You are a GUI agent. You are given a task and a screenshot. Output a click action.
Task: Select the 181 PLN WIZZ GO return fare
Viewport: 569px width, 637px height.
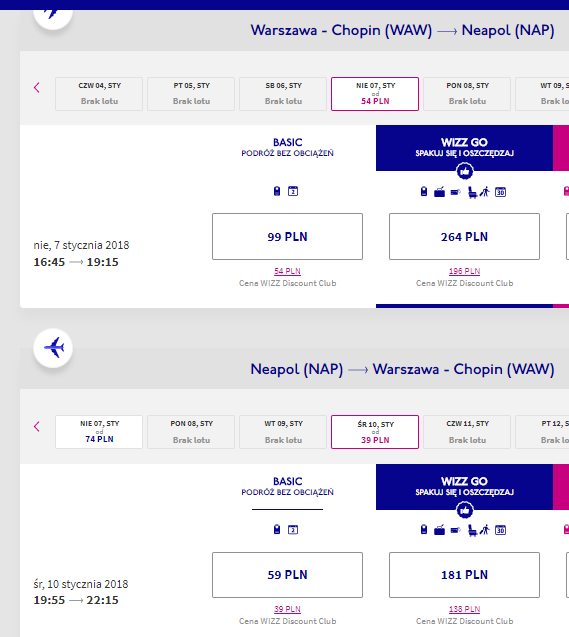point(464,575)
